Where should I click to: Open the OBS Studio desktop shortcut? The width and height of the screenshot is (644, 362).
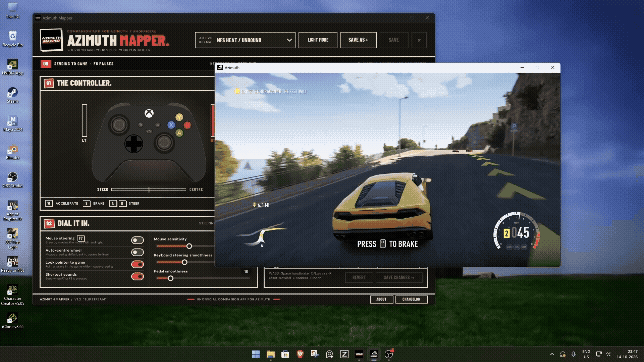tap(12, 180)
